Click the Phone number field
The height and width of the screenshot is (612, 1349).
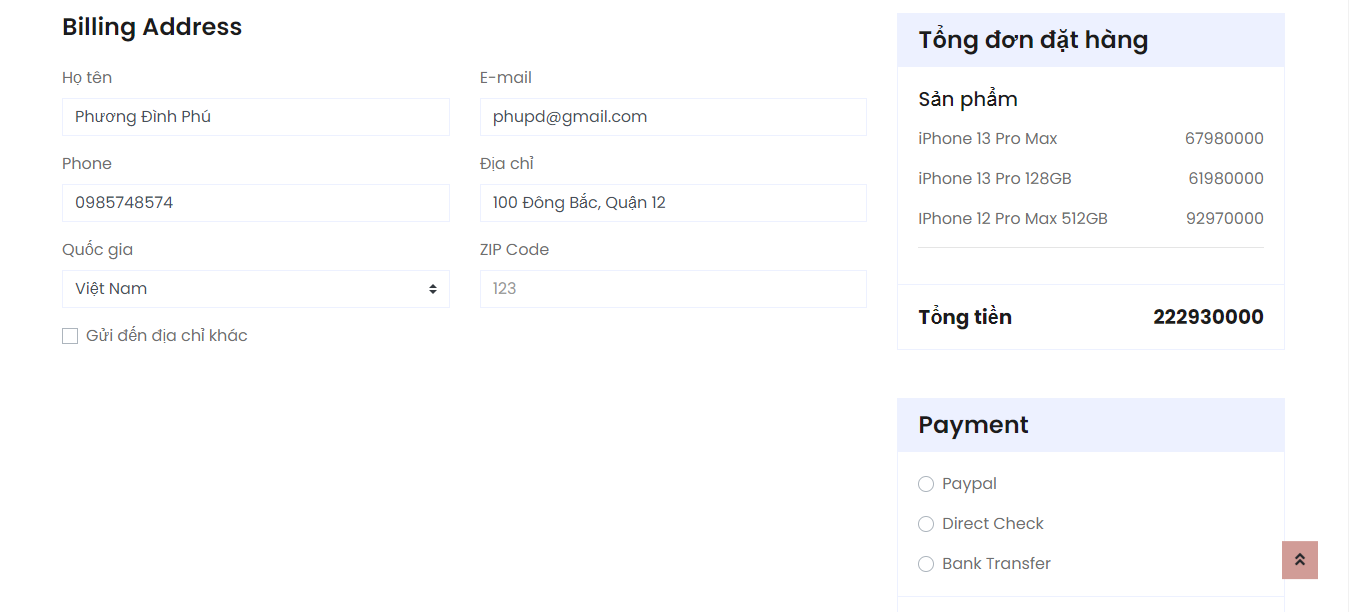(255, 202)
